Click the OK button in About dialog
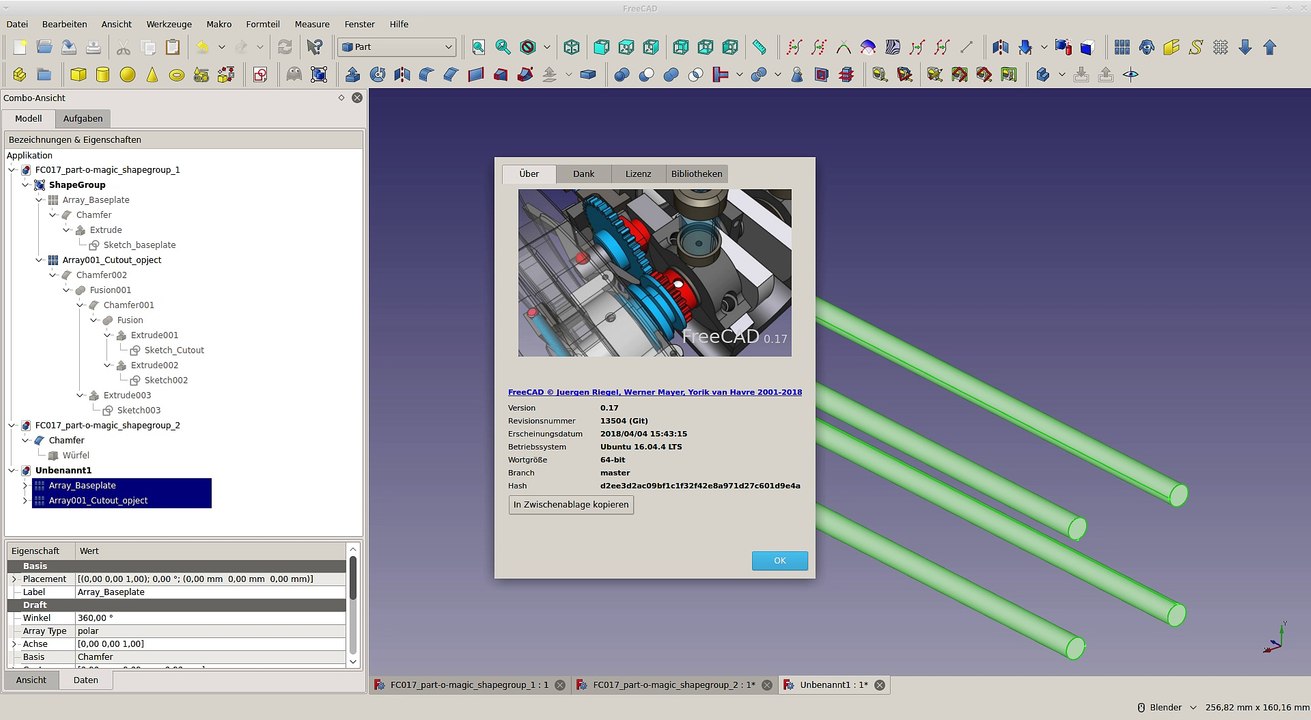Viewport: 1311px width, 720px height. (x=780, y=561)
